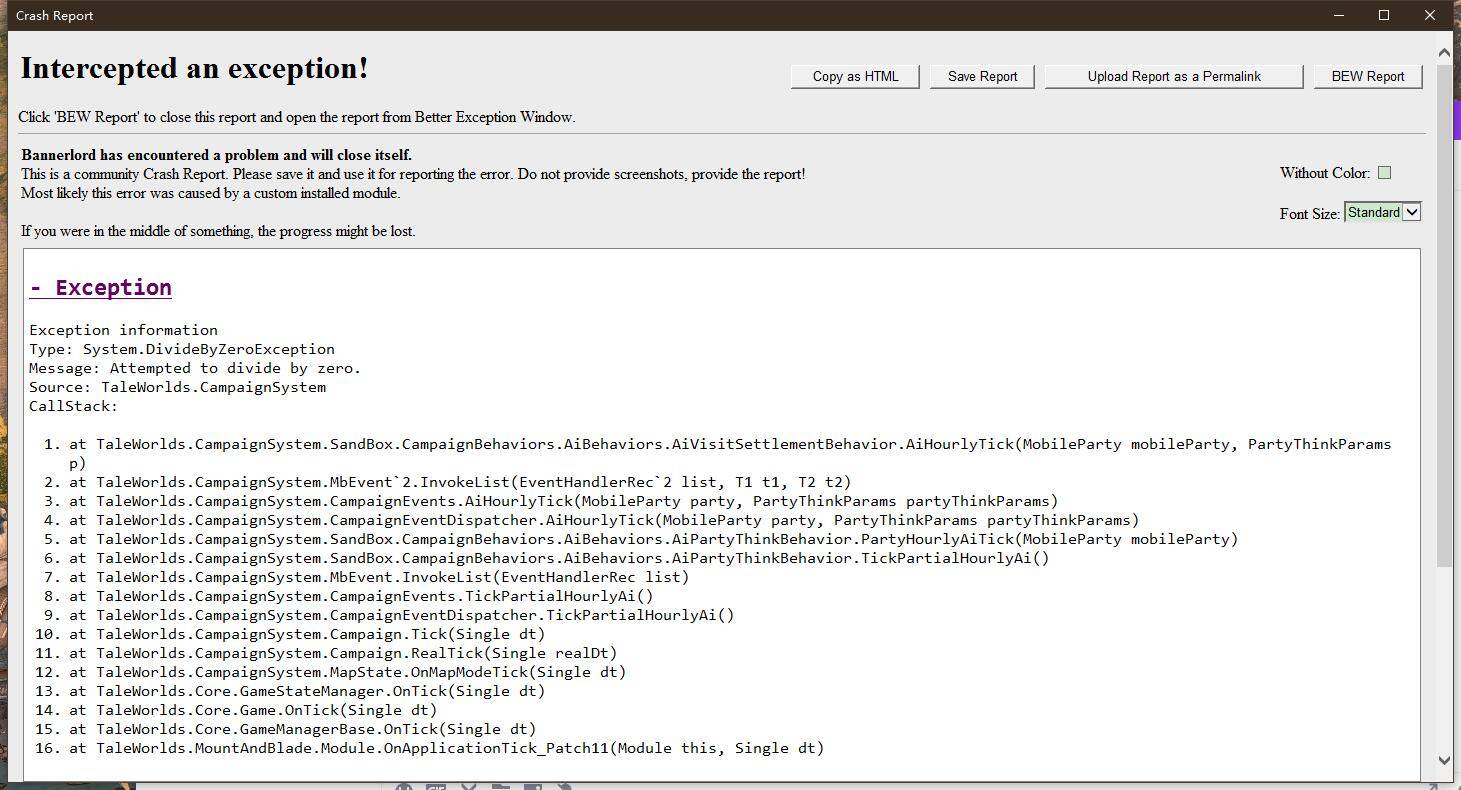Enable the Without Color checkbox
This screenshot has height=790, width=1461.
tap(1384, 173)
